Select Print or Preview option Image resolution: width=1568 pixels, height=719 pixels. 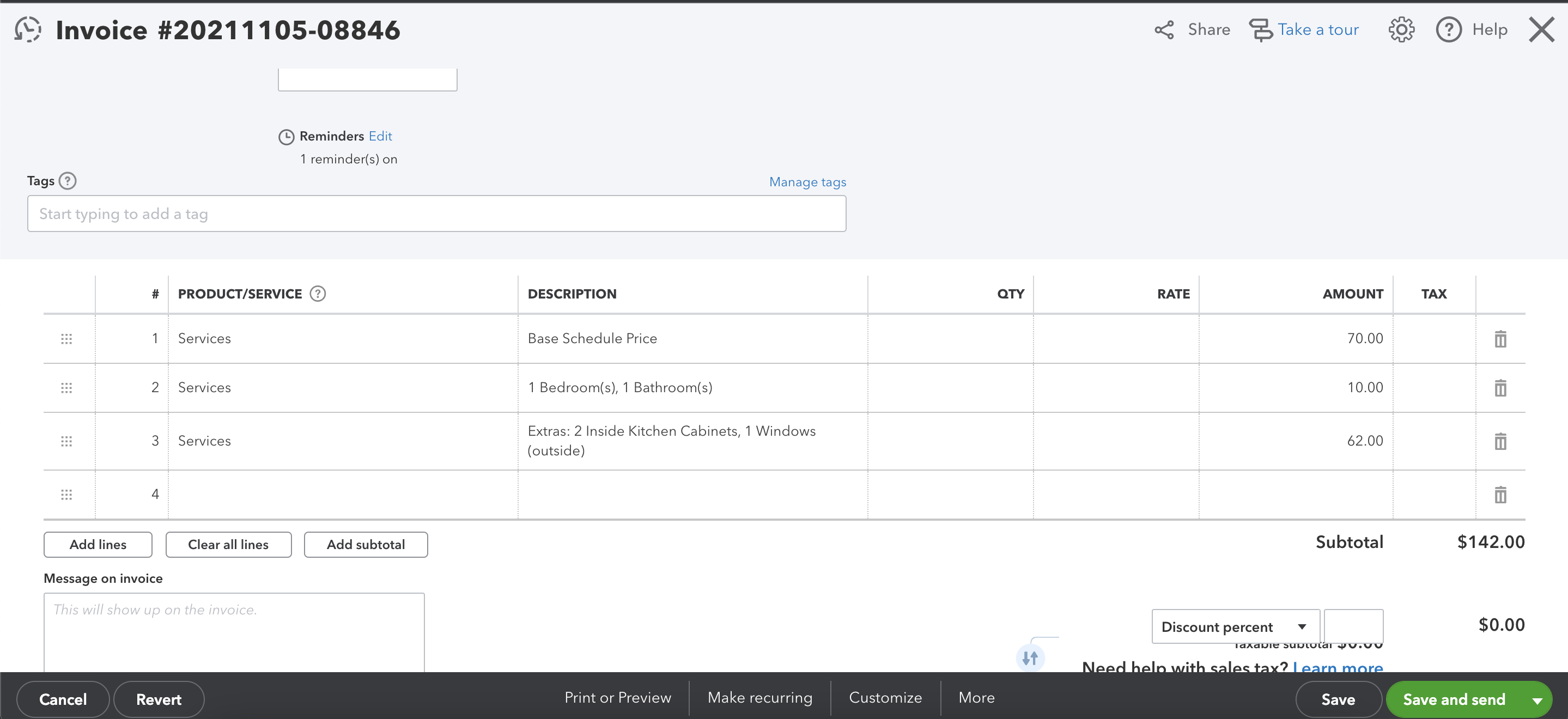[x=617, y=698]
